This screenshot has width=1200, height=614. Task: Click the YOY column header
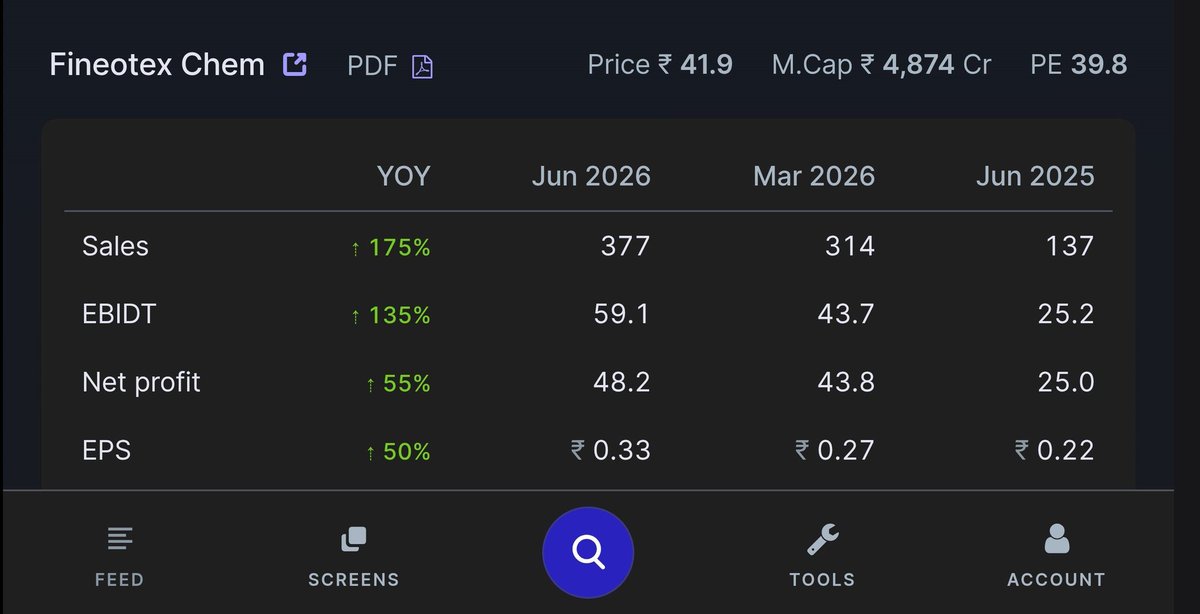pyautogui.click(x=404, y=177)
